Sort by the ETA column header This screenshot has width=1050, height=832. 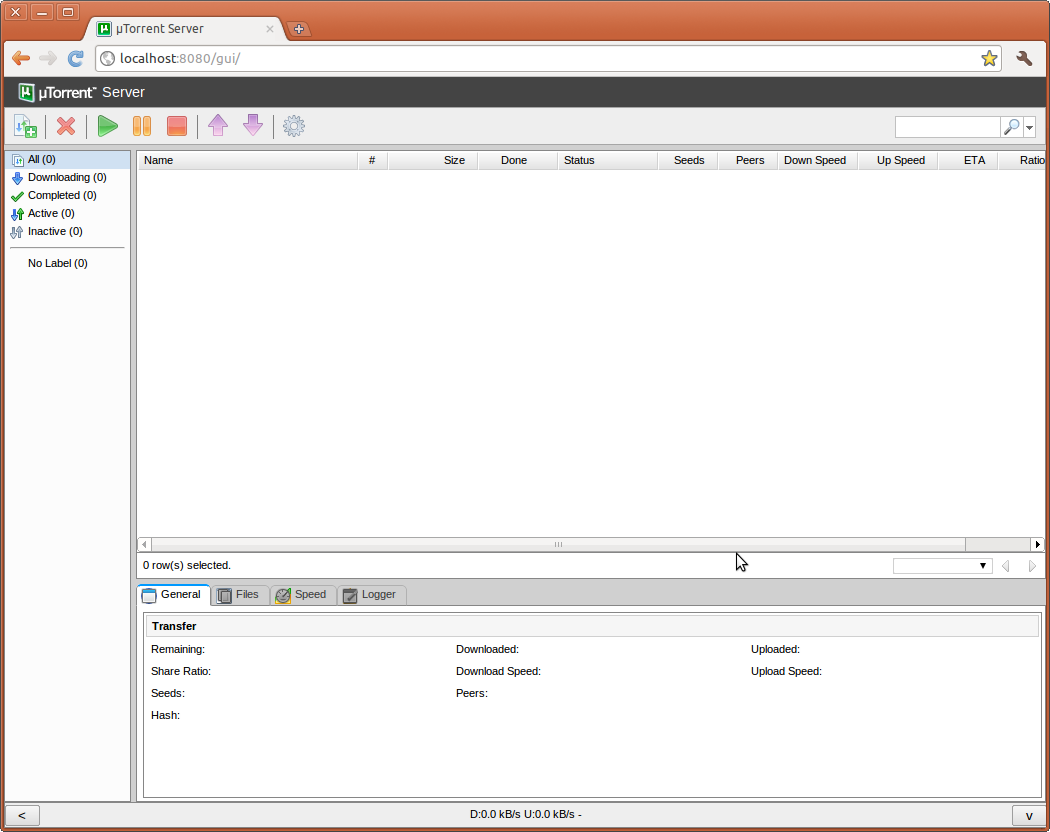pyautogui.click(x=968, y=160)
